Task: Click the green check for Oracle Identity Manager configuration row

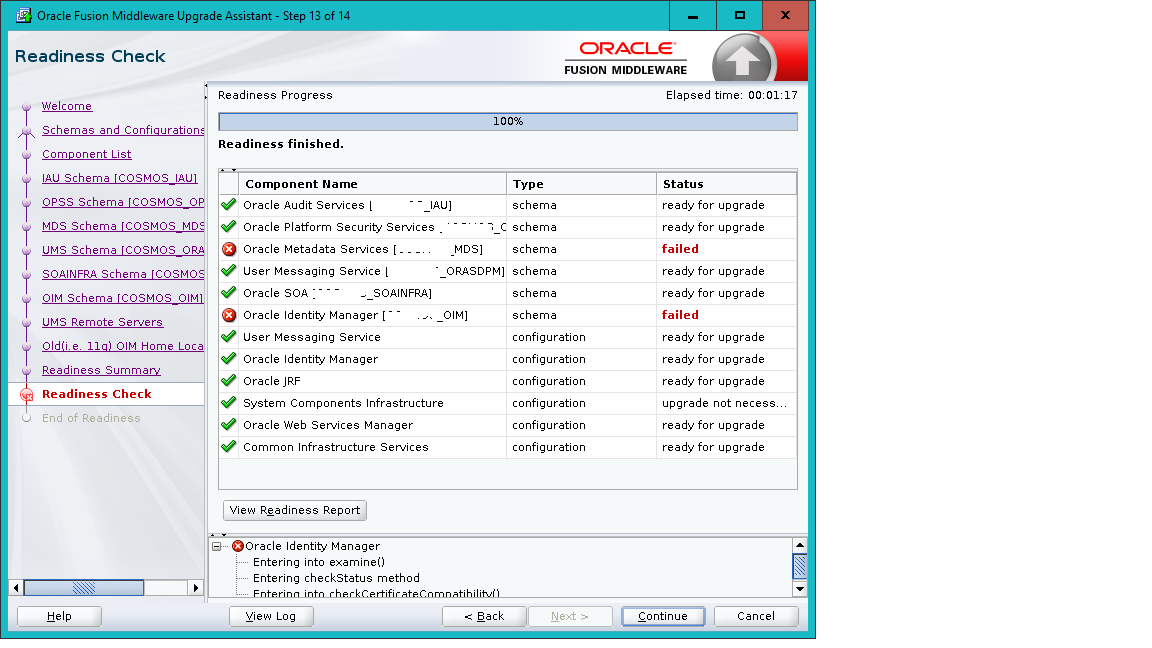Action: pyautogui.click(x=228, y=359)
